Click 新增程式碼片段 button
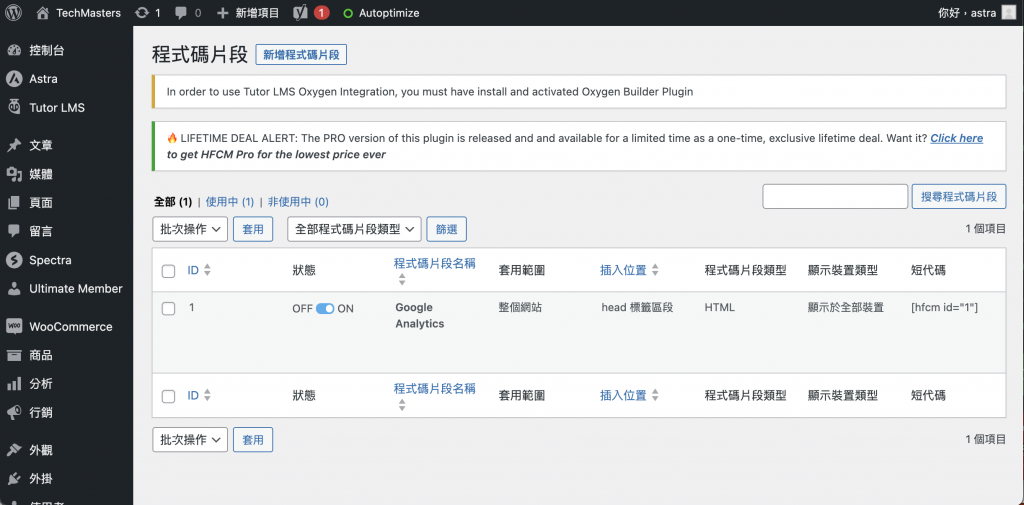The height and width of the screenshot is (505, 1024). click(301, 55)
